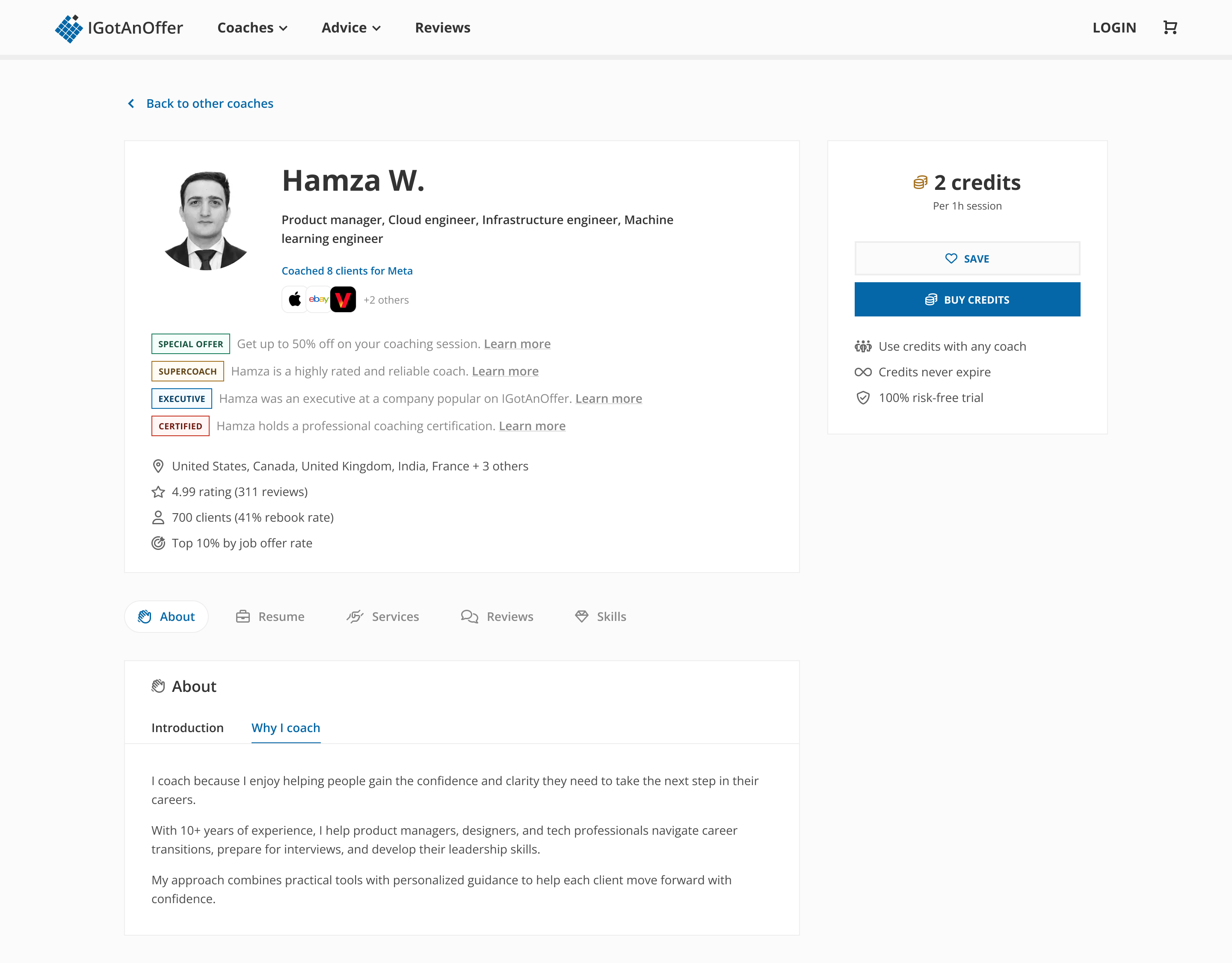Click the IGotAnOffer diamond logo
The width and height of the screenshot is (1232, 963).
(x=69, y=28)
